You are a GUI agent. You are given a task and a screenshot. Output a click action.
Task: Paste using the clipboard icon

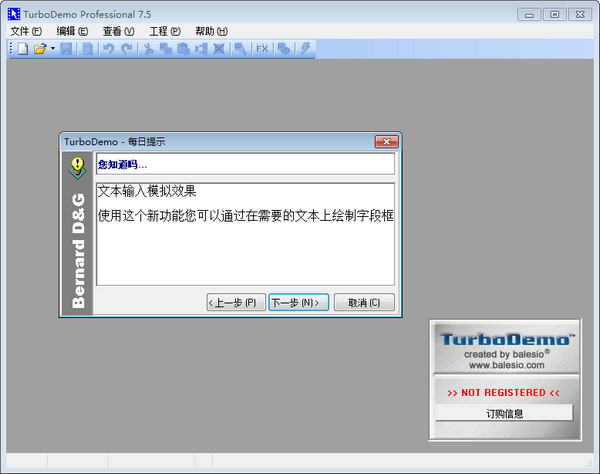183,49
